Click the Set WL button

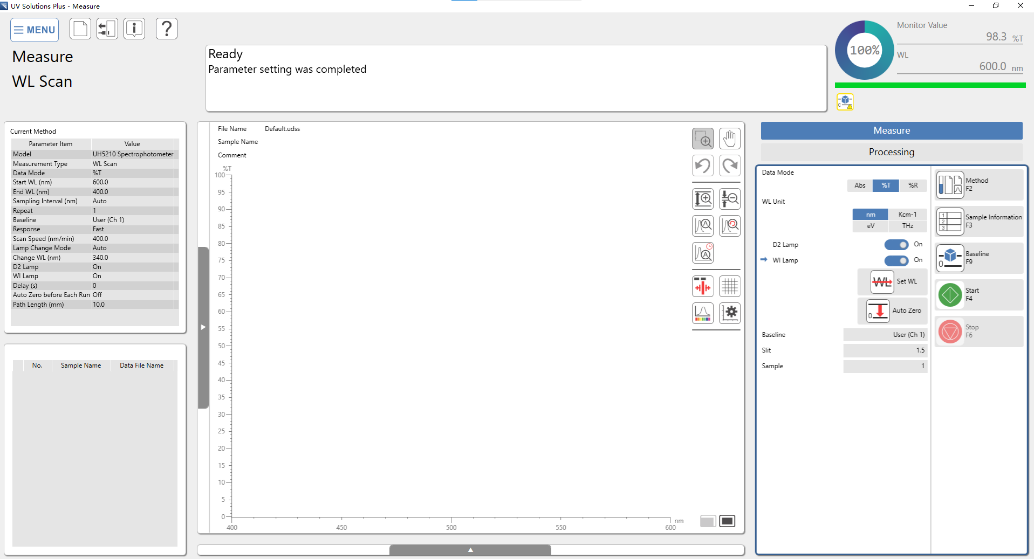tap(892, 282)
